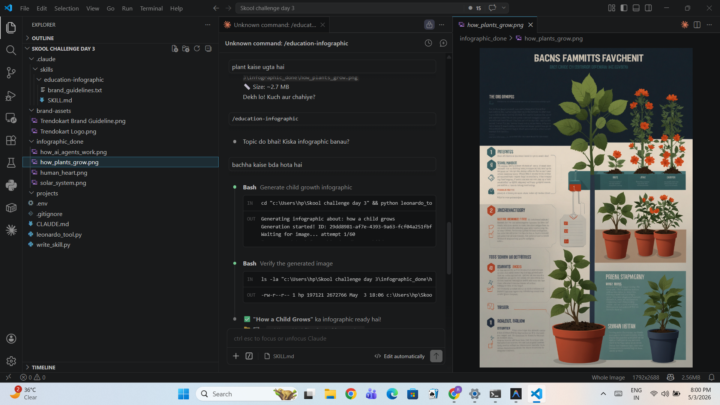Click the Claude chat input field
720x405 pixels.
pyautogui.click(x=335, y=338)
